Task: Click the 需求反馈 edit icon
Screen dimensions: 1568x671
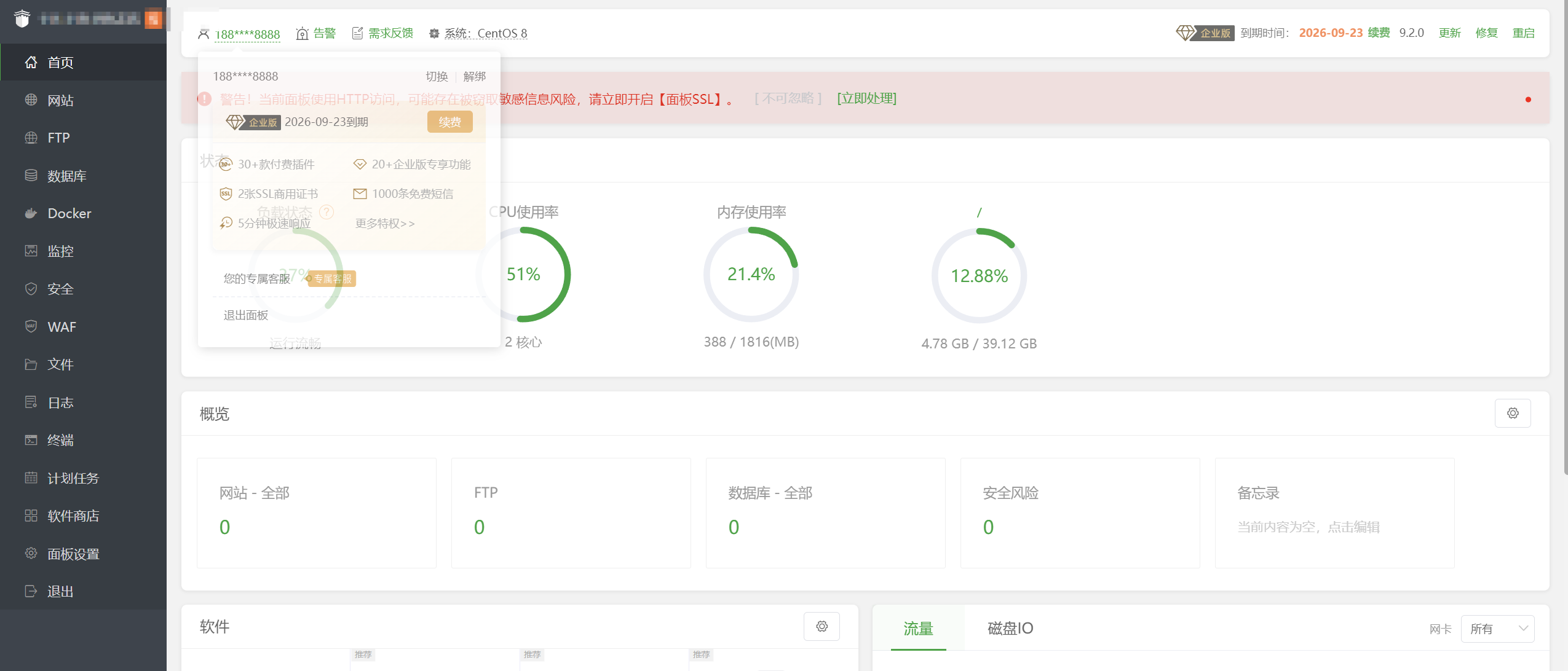Action: click(x=357, y=33)
